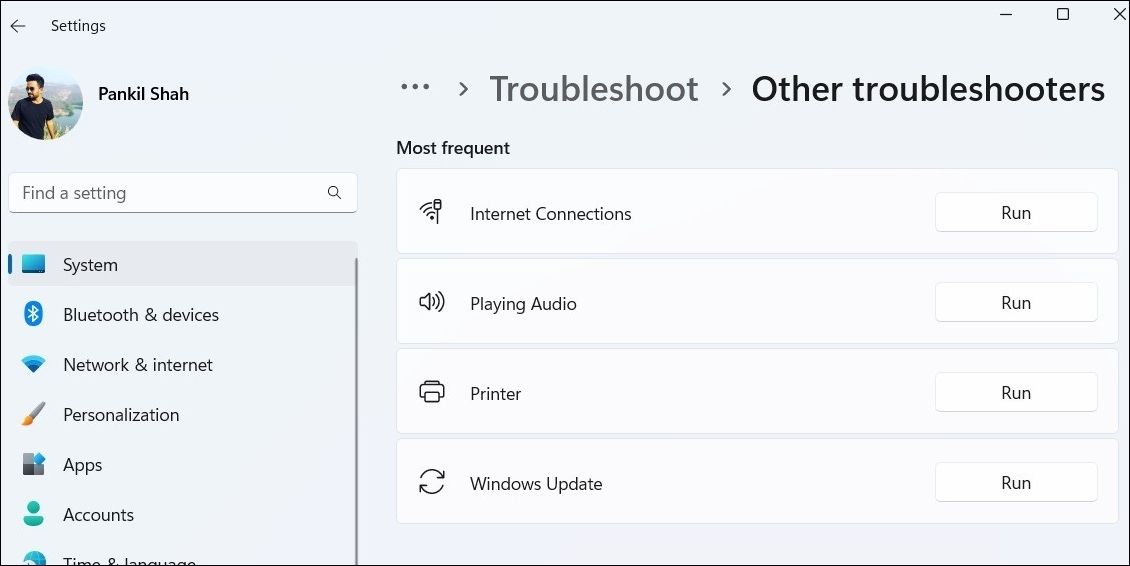1130x566 pixels.
Task: Run the Windows Update troubleshooter
Action: pos(1016,483)
